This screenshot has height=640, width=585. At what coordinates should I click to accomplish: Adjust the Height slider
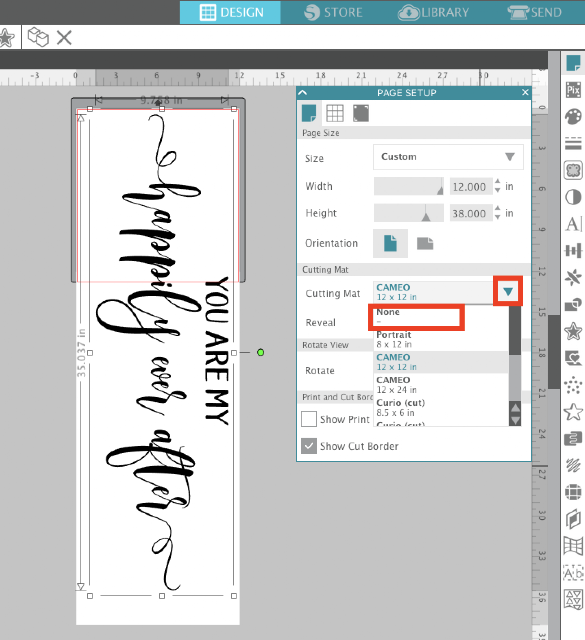click(x=409, y=213)
